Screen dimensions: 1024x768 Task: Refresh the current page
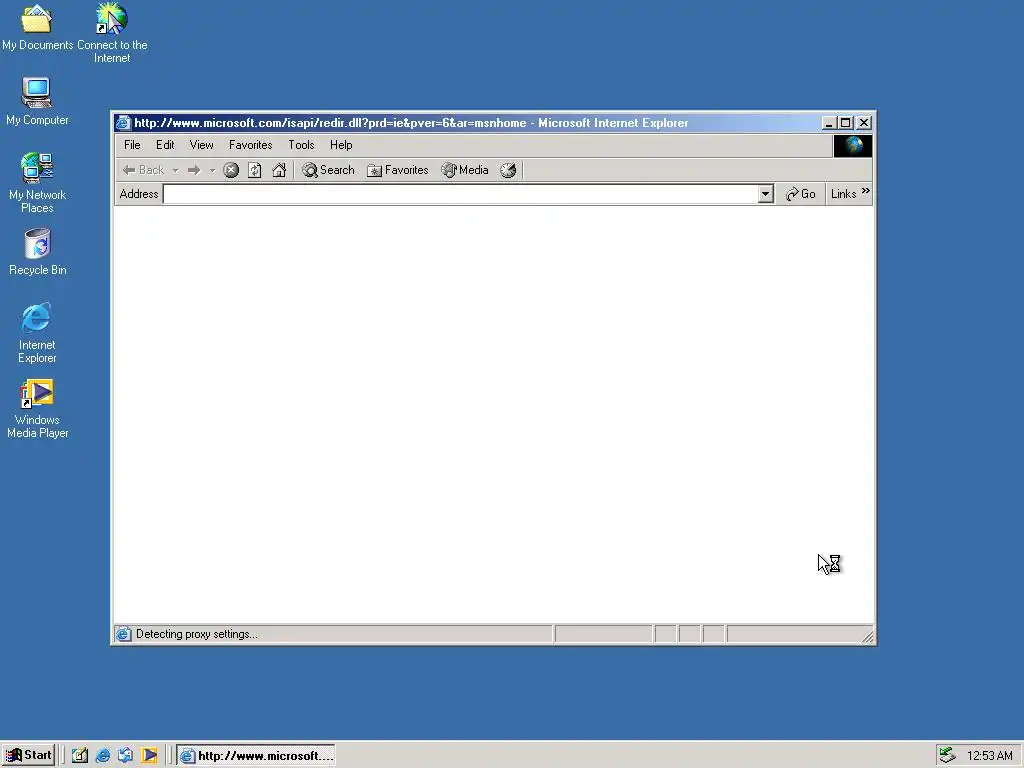click(255, 170)
